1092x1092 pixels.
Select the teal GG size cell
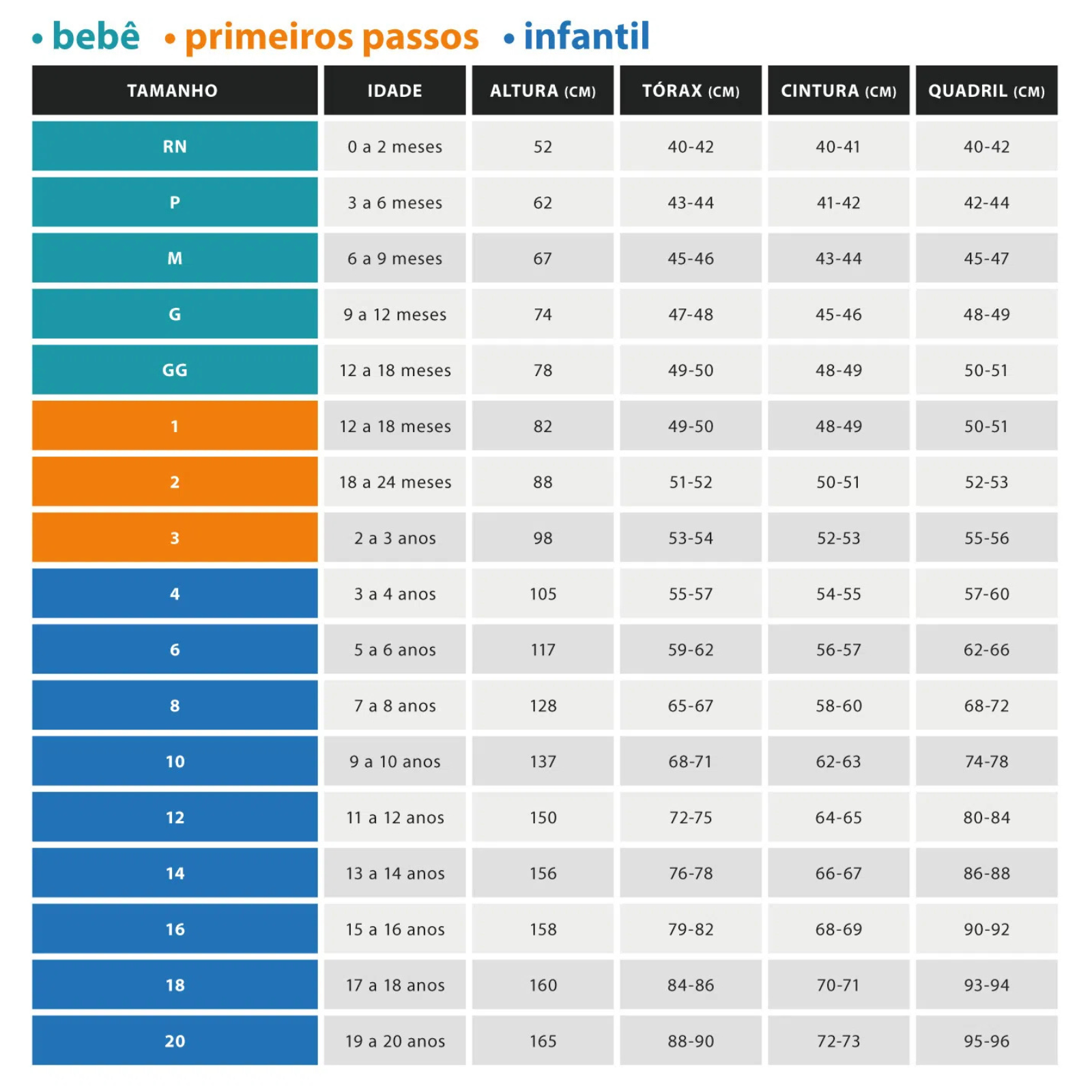174,370
